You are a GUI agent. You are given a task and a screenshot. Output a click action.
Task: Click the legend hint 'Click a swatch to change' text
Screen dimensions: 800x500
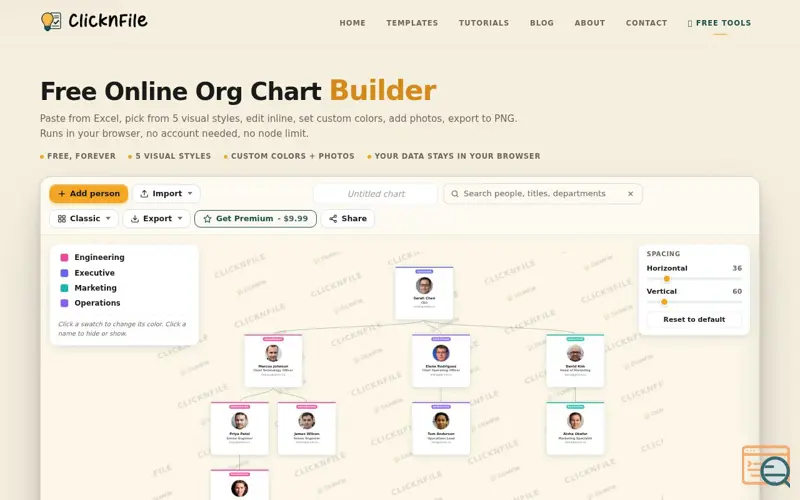coord(122,329)
